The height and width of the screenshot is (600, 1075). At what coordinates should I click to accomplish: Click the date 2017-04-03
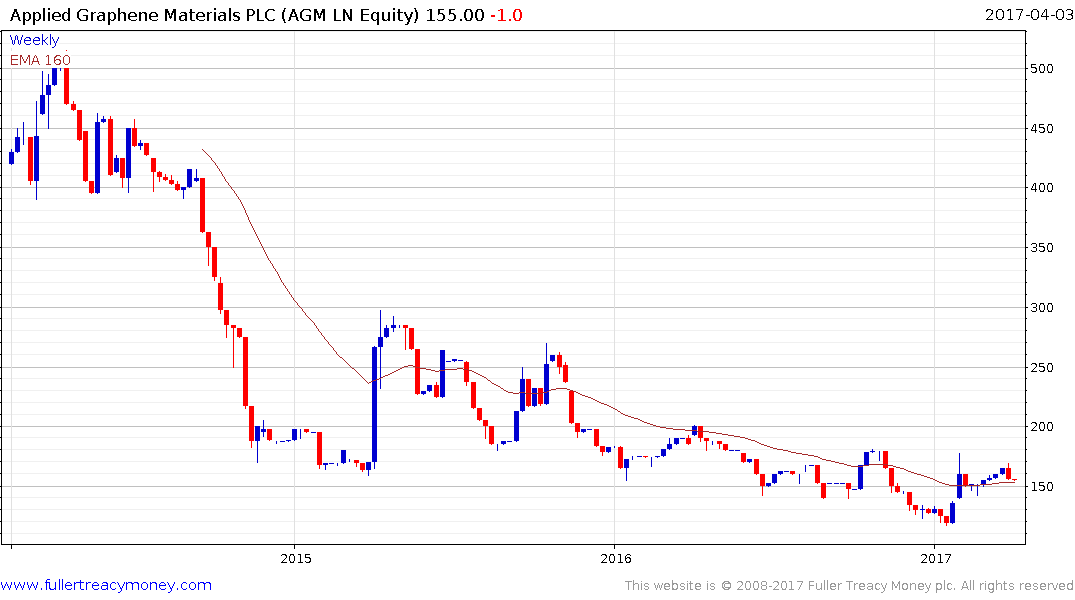coord(1028,14)
